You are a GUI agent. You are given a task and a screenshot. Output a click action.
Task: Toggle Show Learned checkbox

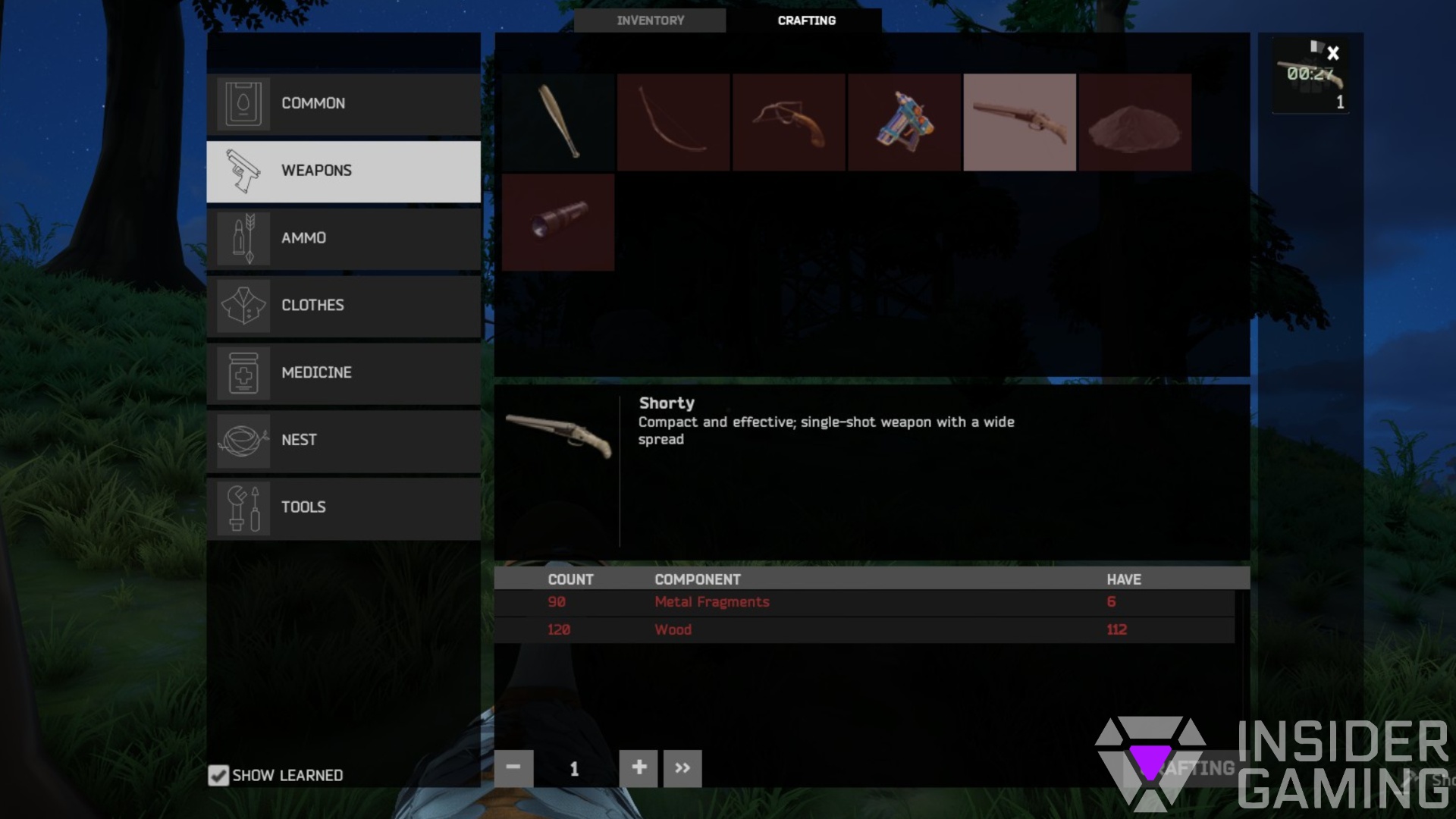[217, 775]
